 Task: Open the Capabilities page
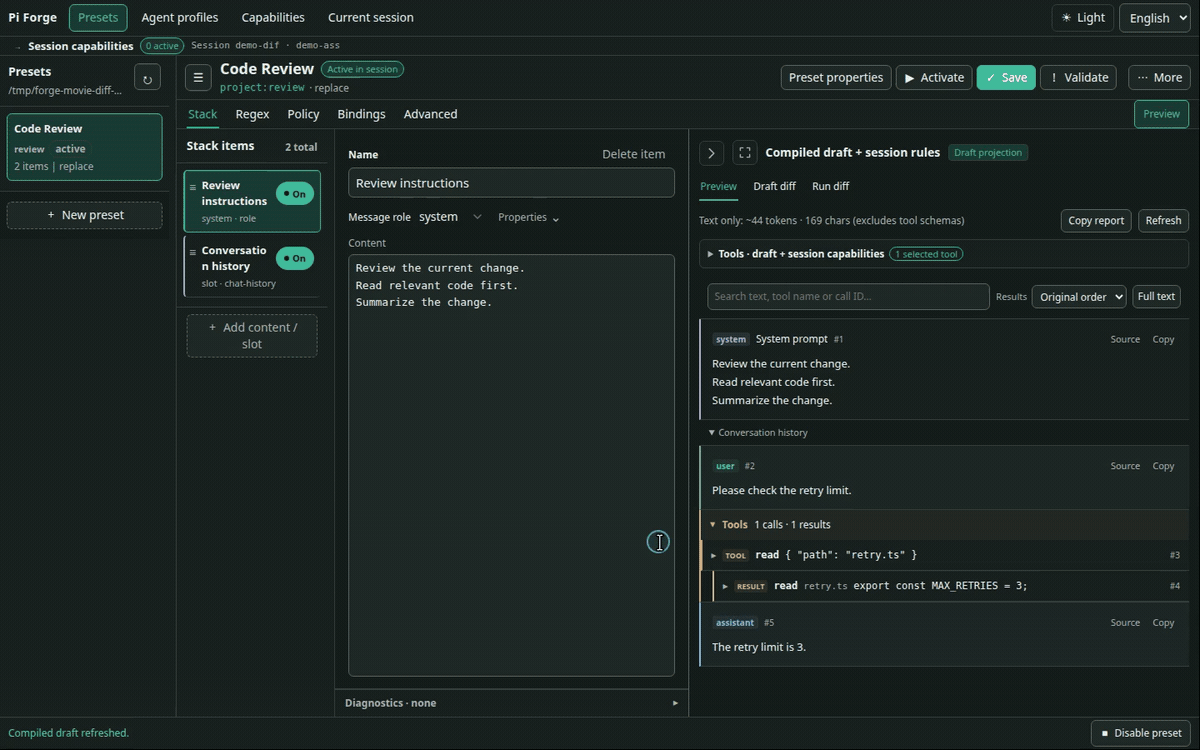(273, 18)
